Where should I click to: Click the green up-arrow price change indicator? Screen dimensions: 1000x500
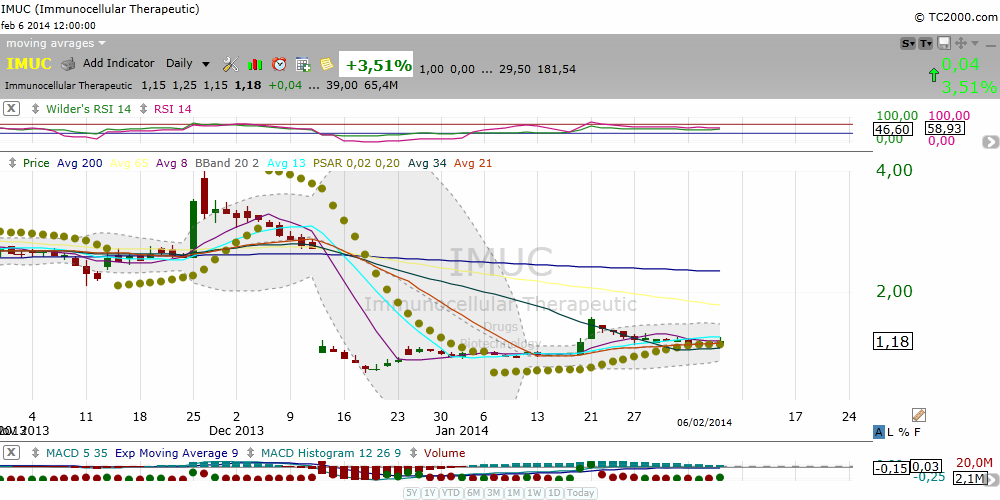[934, 75]
